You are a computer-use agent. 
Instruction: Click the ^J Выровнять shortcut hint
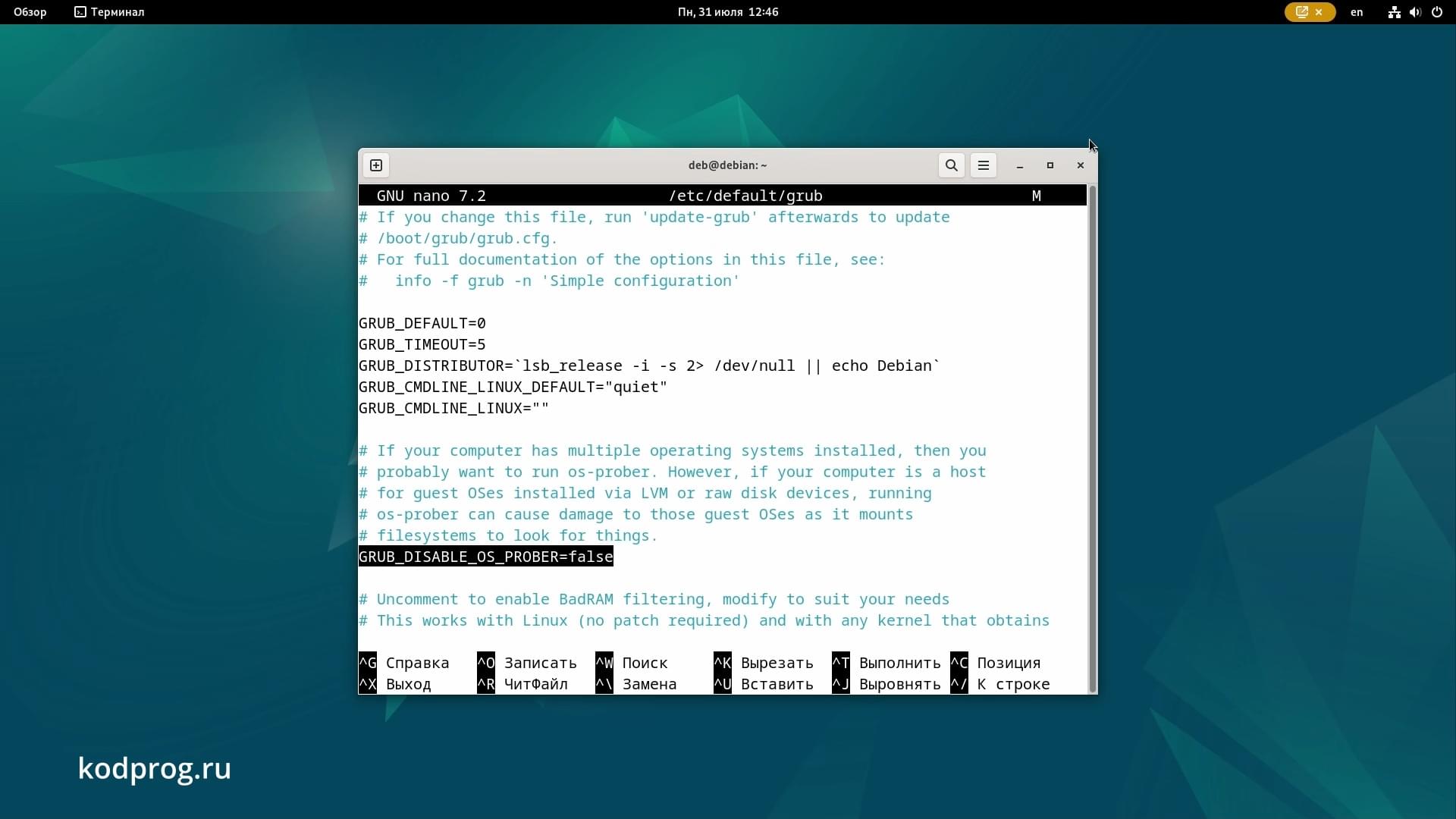coord(886,684)
